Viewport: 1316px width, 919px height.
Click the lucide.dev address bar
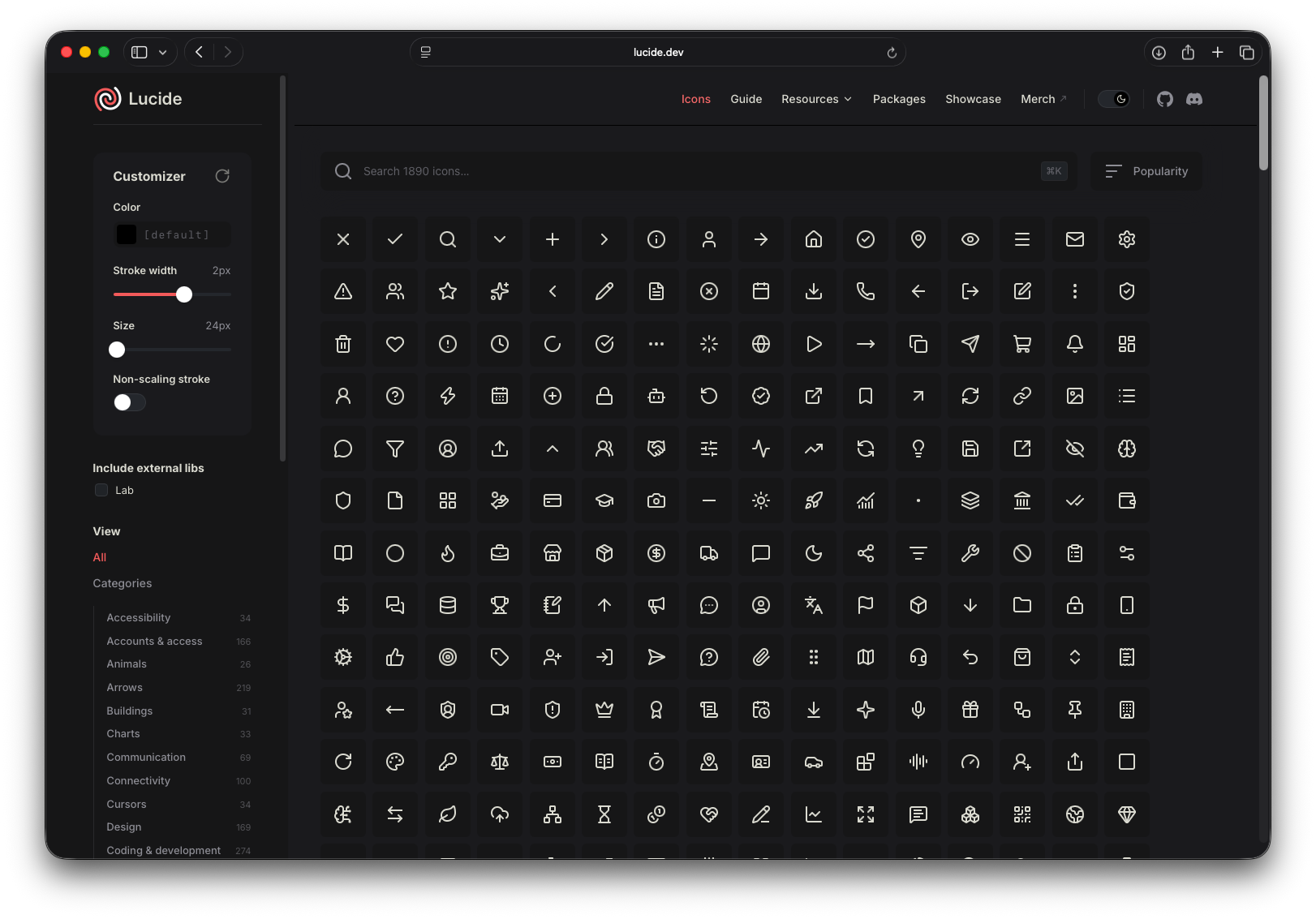pos(658,52)
